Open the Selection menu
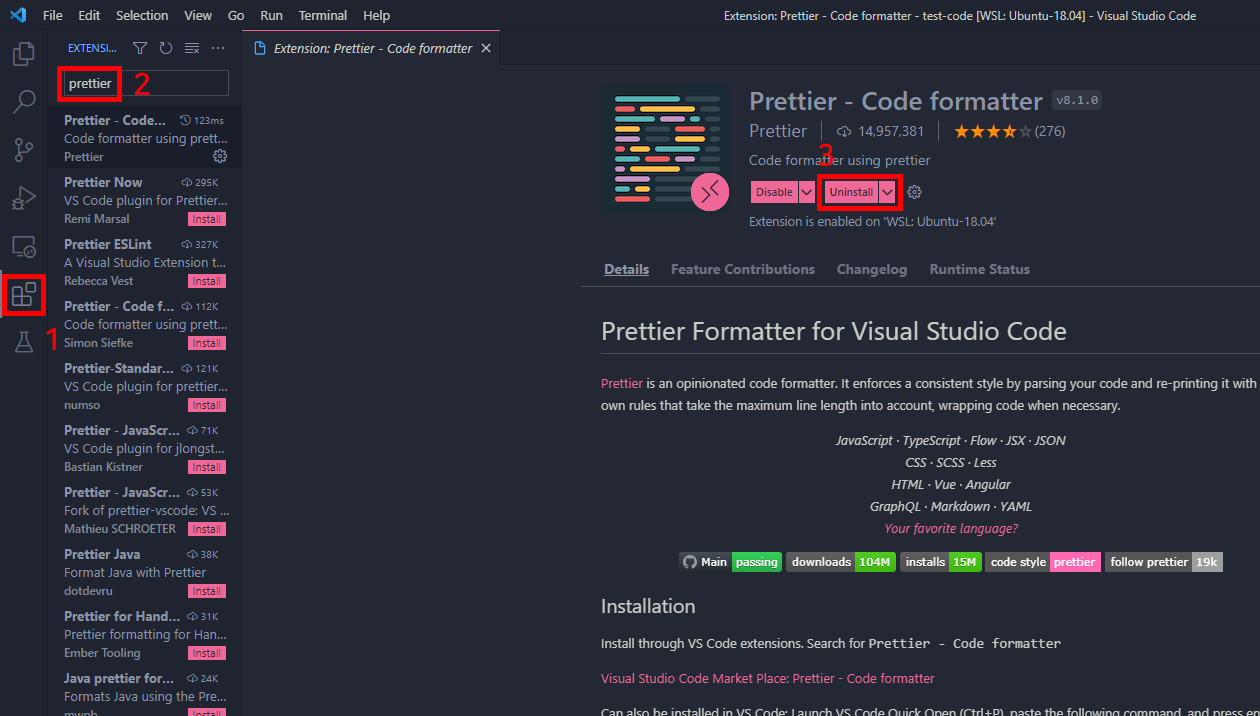This screenshot has width=1260, height=716. pos(142,15)
